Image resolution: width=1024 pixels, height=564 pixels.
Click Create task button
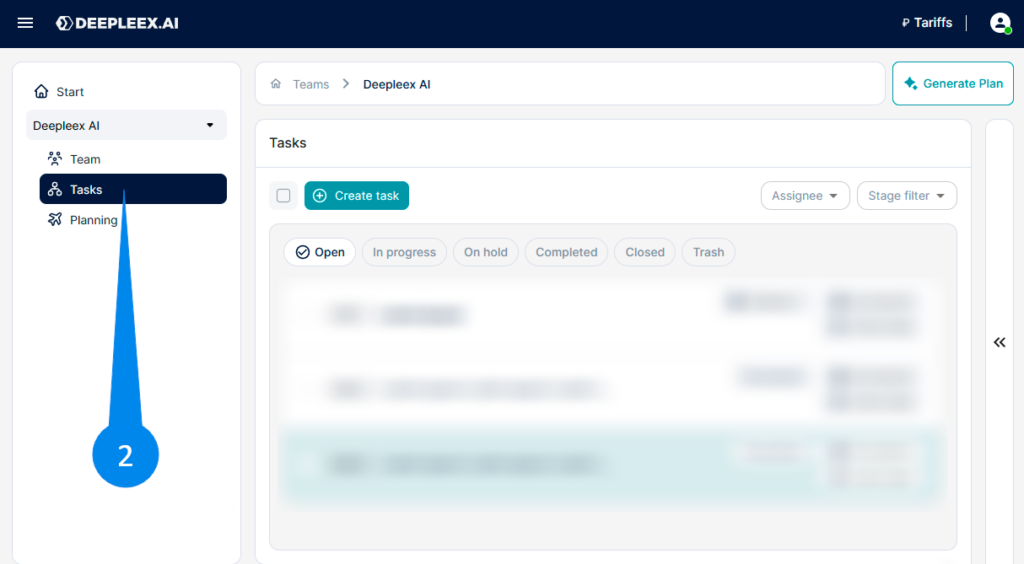(x=357, y=195)
